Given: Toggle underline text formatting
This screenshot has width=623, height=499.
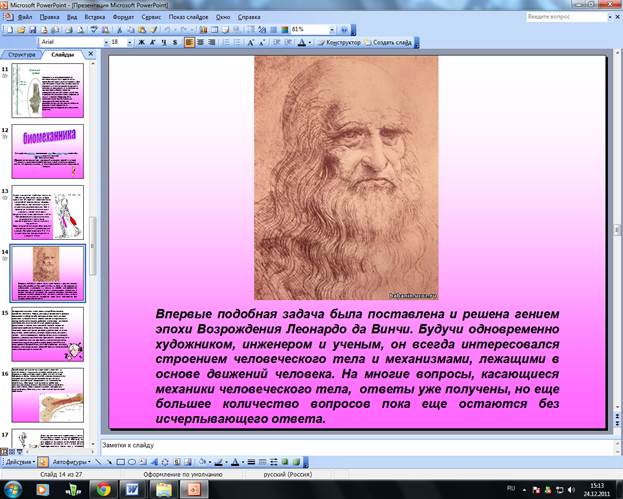Looking at the screenshot, I should (x=163, y=43).
